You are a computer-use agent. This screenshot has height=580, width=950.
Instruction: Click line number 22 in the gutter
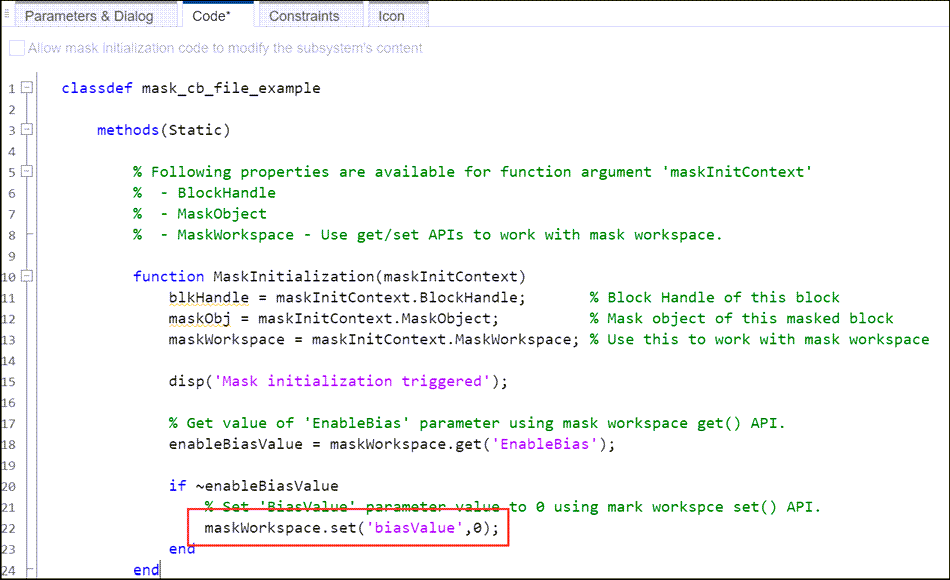click(x=11, y=528)
